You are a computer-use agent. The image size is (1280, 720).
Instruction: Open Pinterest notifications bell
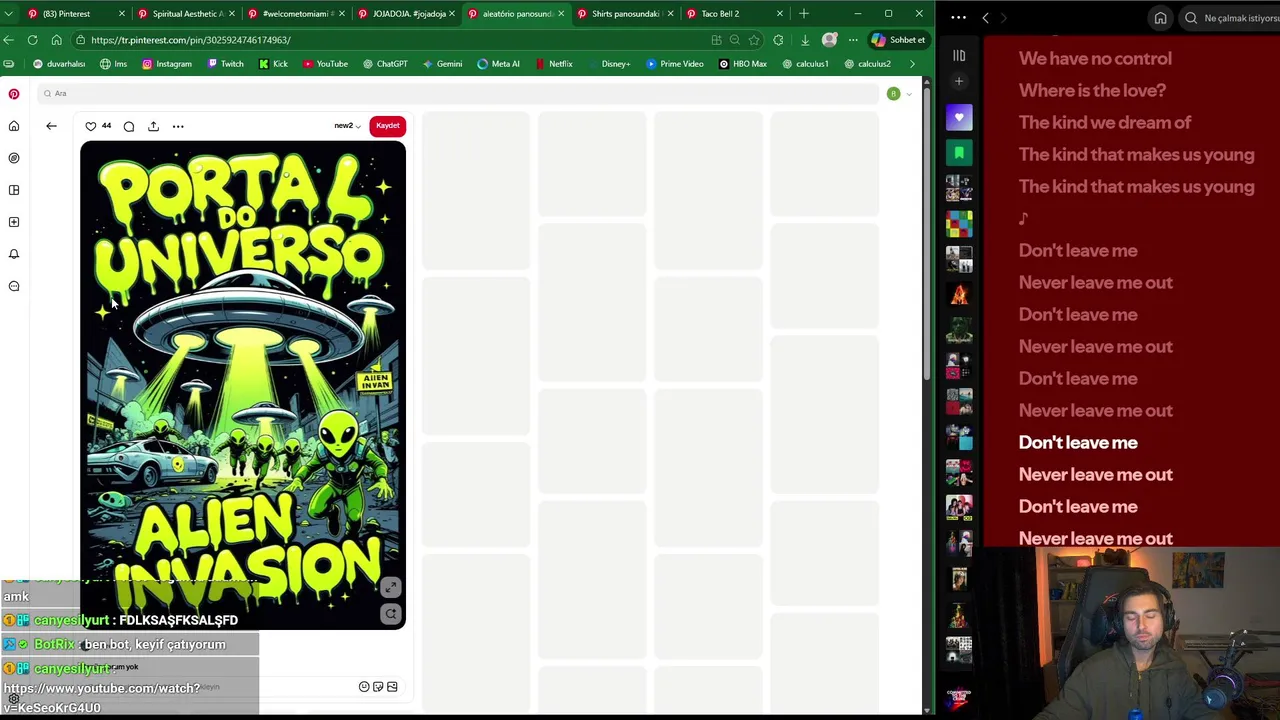pos(14,254)
